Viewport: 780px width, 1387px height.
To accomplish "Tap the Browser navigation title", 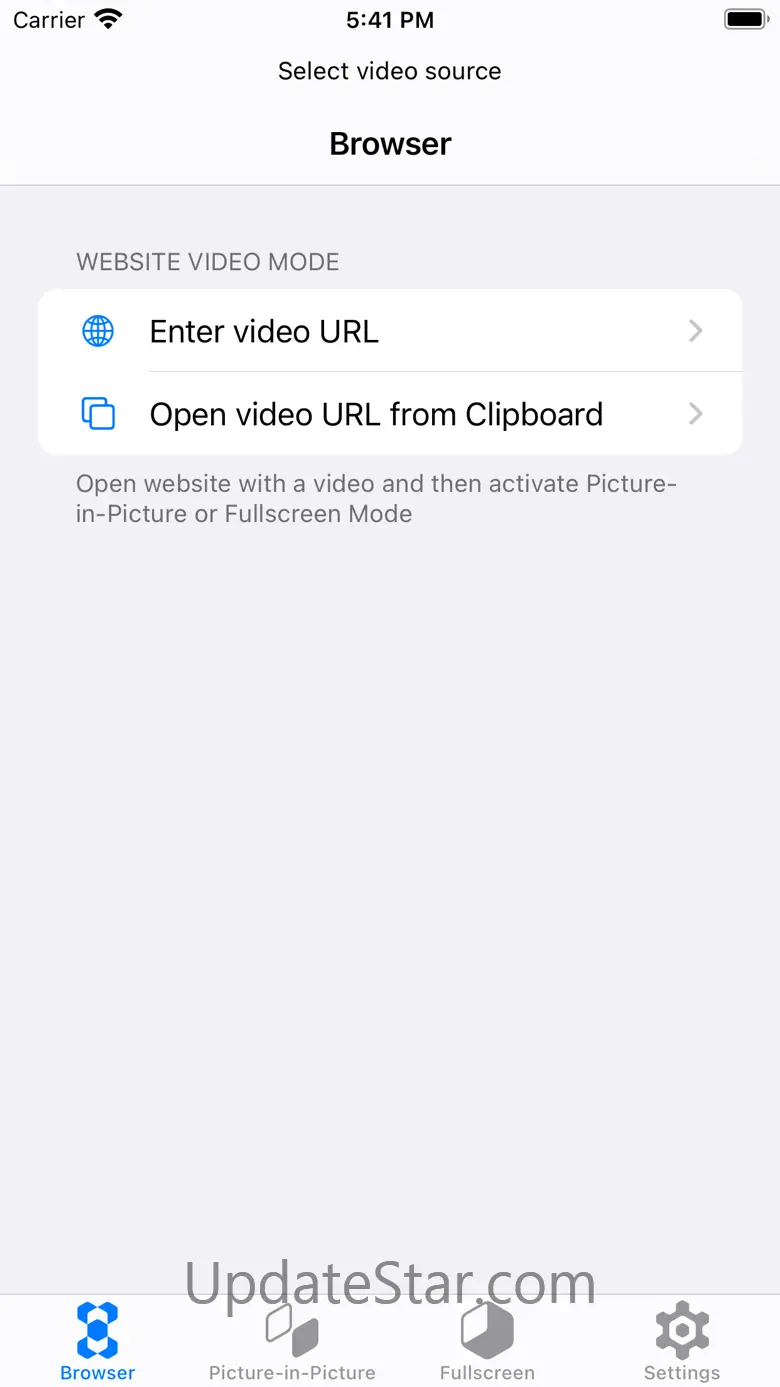I will pyautogui.click(x=390, y=144).
